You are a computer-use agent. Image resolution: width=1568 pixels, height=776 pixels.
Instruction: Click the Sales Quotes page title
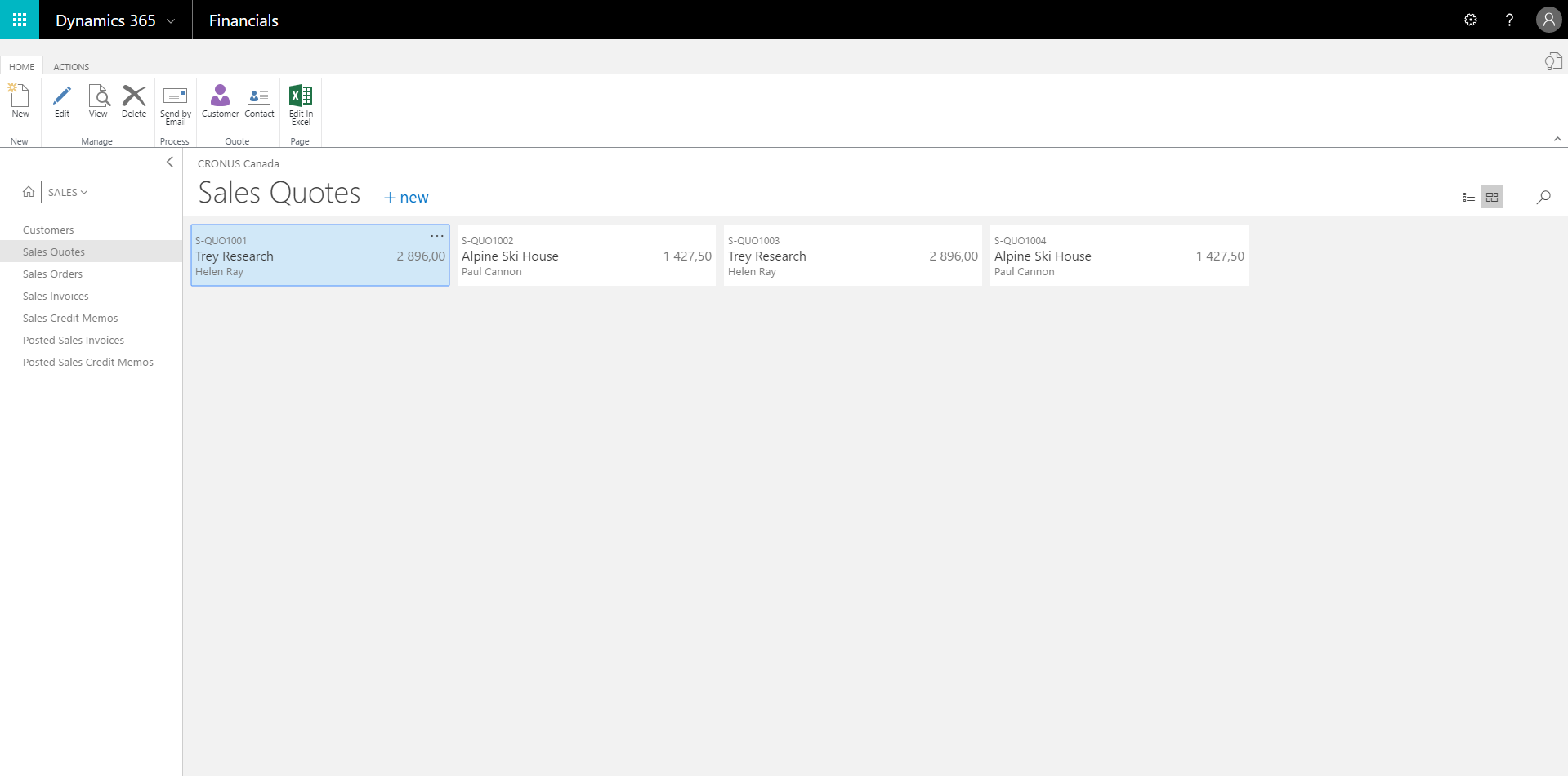tap(279, 193)
